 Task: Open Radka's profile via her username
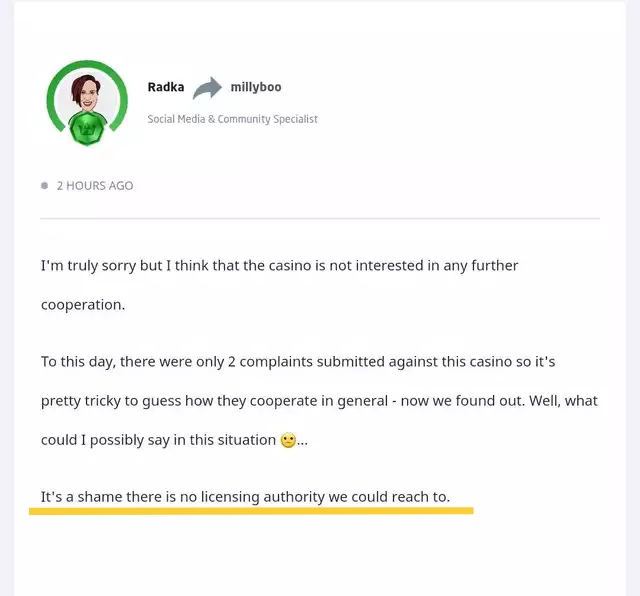pos(166,87)
